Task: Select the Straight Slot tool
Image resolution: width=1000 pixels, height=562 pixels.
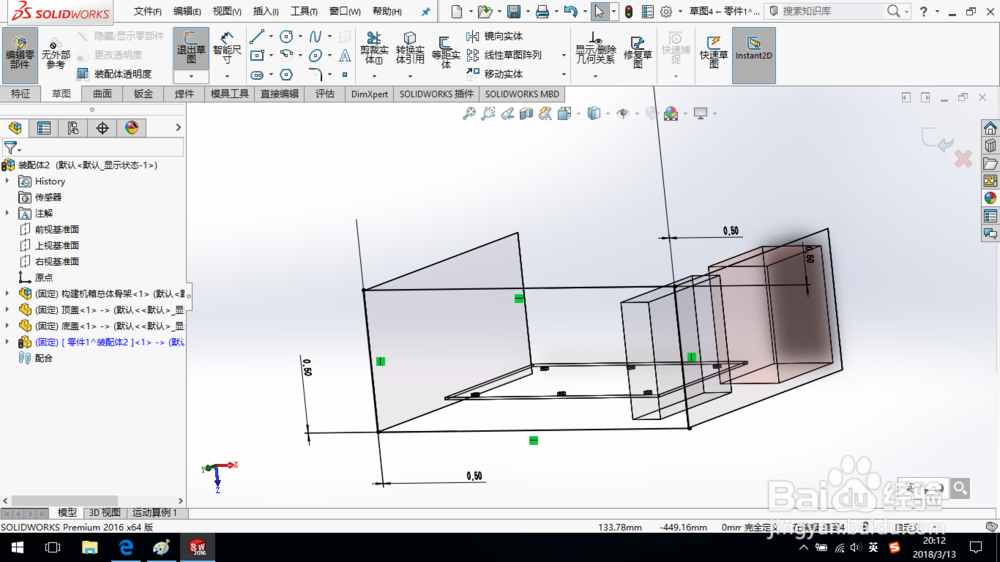Action: tap(257, 75)
